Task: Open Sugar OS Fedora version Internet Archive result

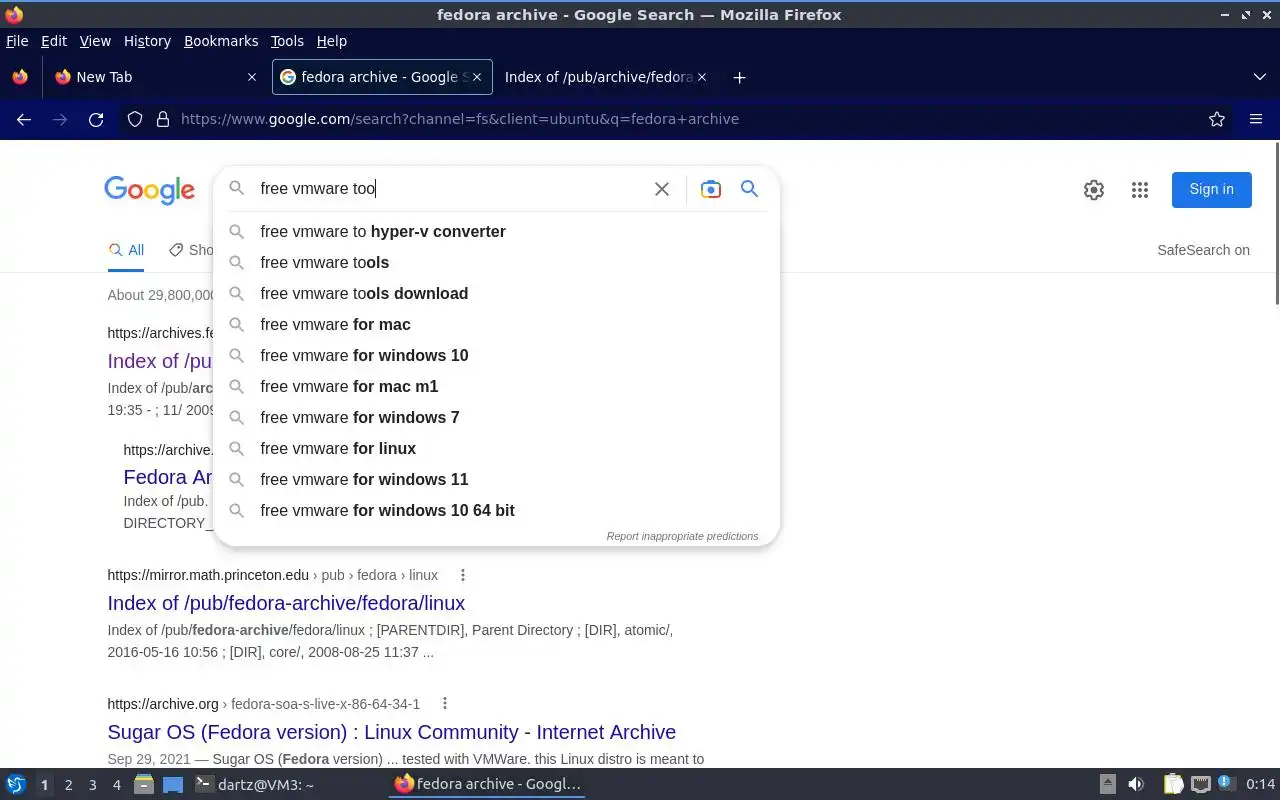Action: pyautogui.click(x=392, y=732)
